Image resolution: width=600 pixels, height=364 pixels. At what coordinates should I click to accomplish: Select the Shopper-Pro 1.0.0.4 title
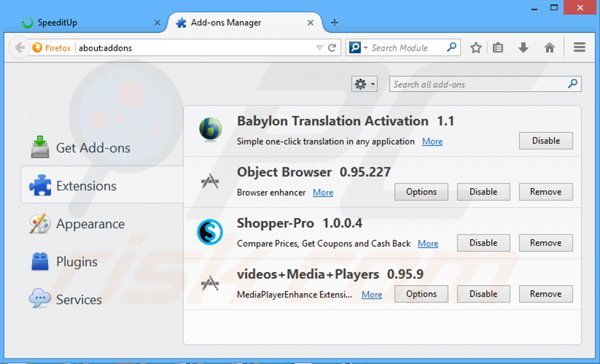pos(299,223)
